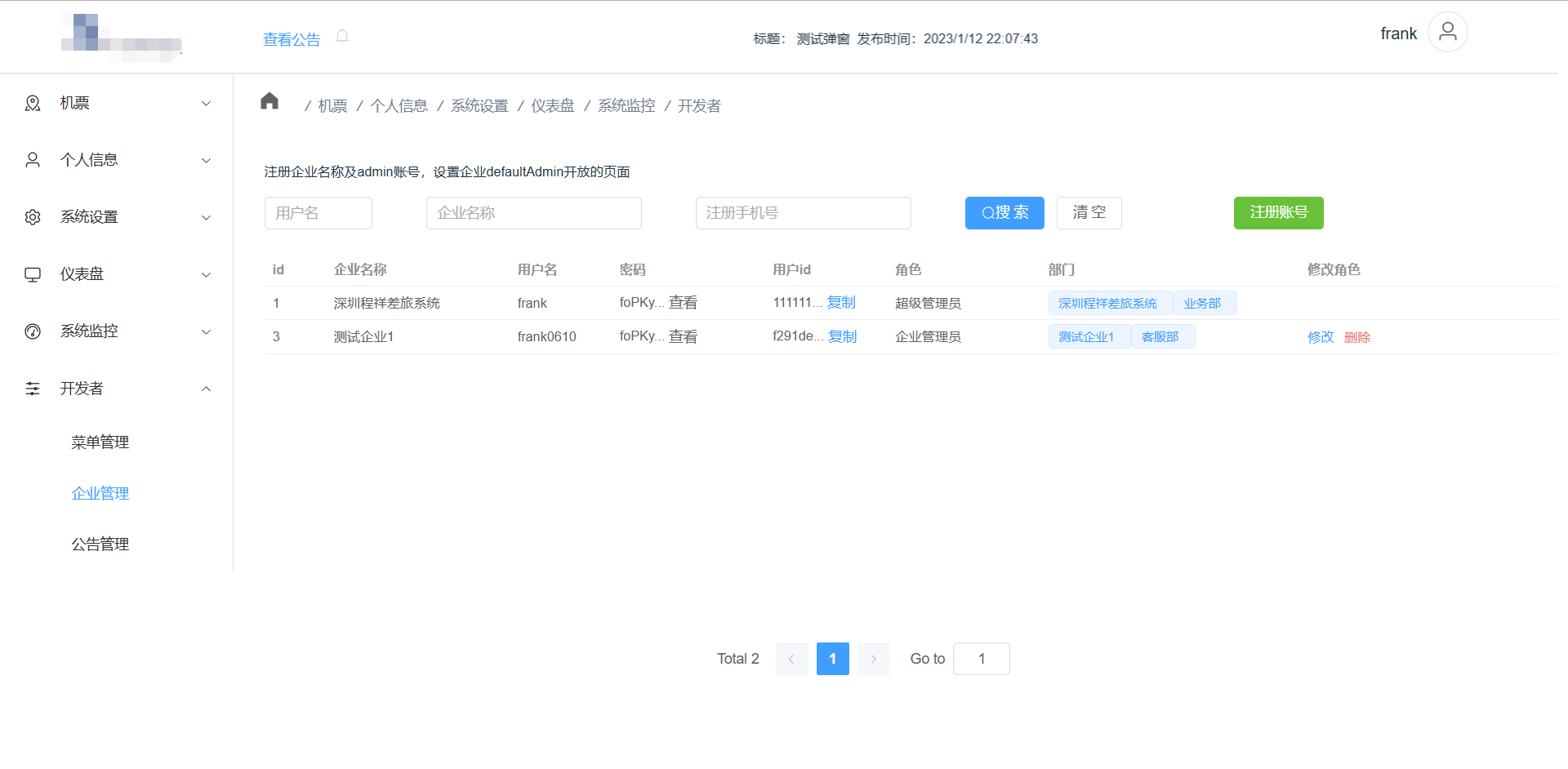This screenshot has width=1568, height=769.
Task: Click the 系统监控 gauge icon in sidebar
Action: point(33,331)
